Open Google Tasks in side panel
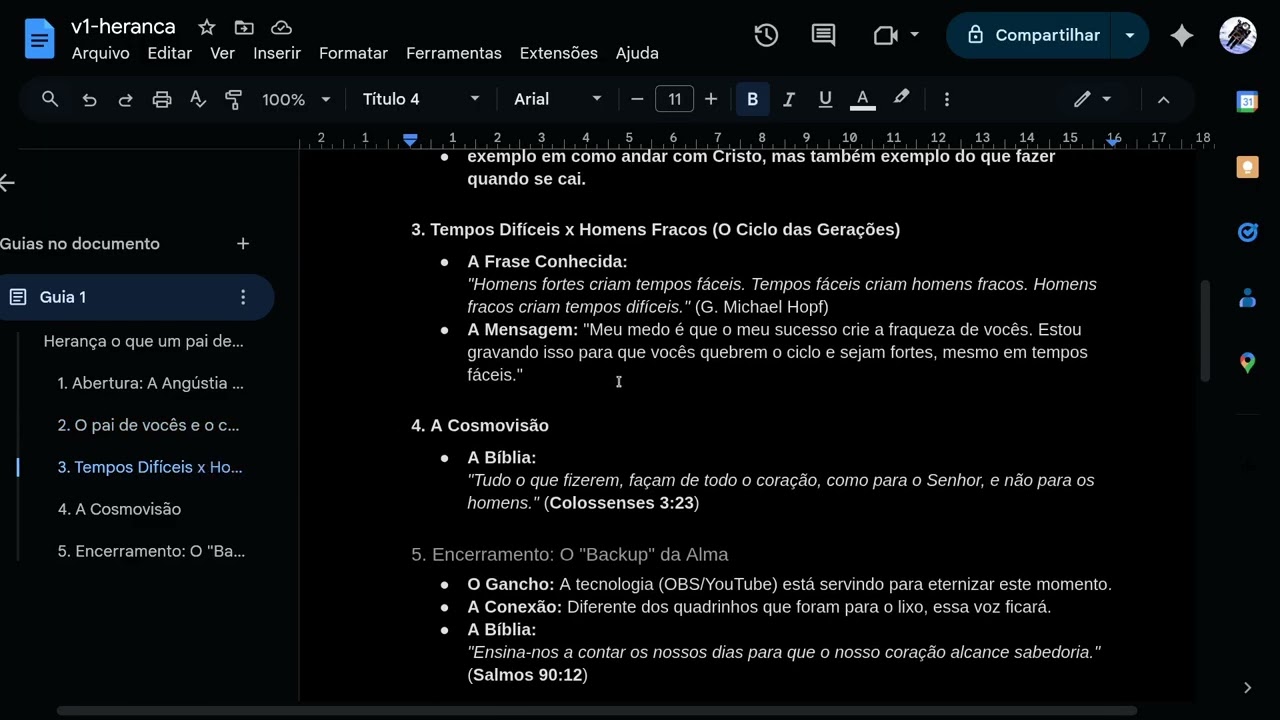 (x=1247, y=232)
